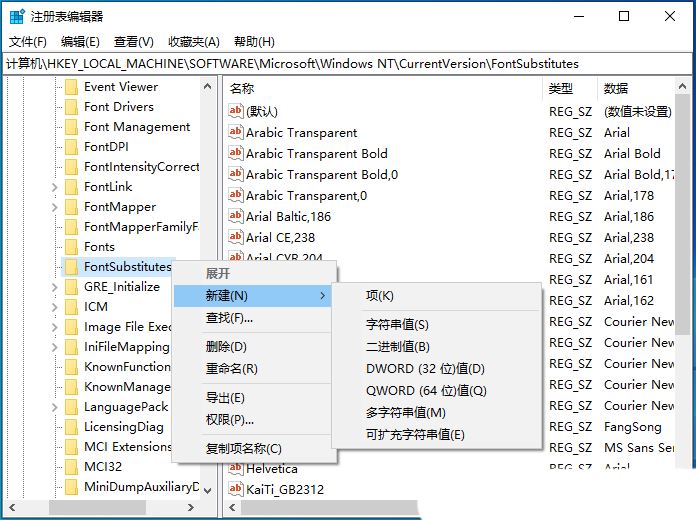Click the Event Viewer folder icon
Image resolution: width=696 pixels, height=520 pixels.
pos(71,87)
